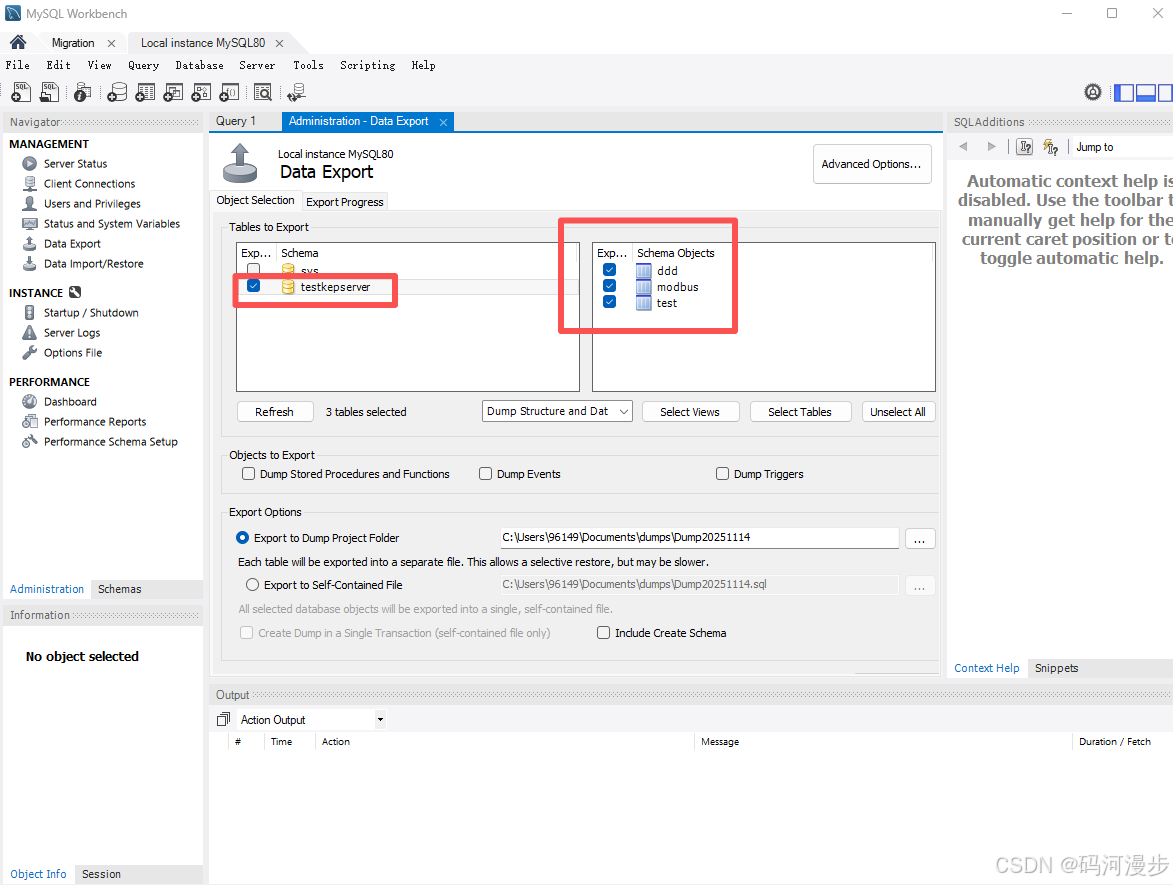The image size is (1173, 885).
Task: Open the object inspector info icon
Action: tap(82, 92)
